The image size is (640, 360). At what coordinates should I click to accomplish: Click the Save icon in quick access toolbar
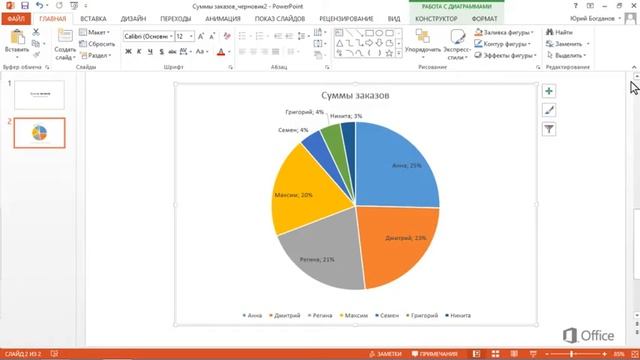click(25, 6)
